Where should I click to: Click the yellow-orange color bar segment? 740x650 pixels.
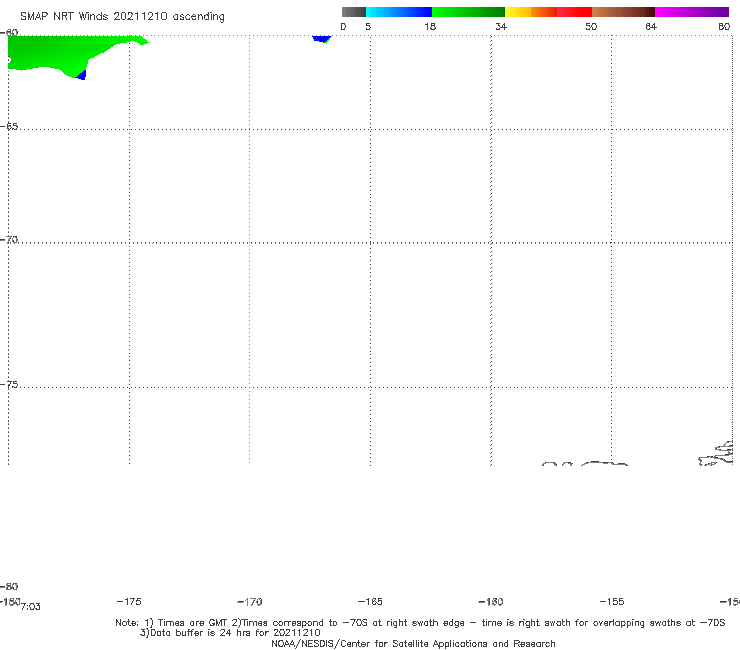[x=530, y=12]
